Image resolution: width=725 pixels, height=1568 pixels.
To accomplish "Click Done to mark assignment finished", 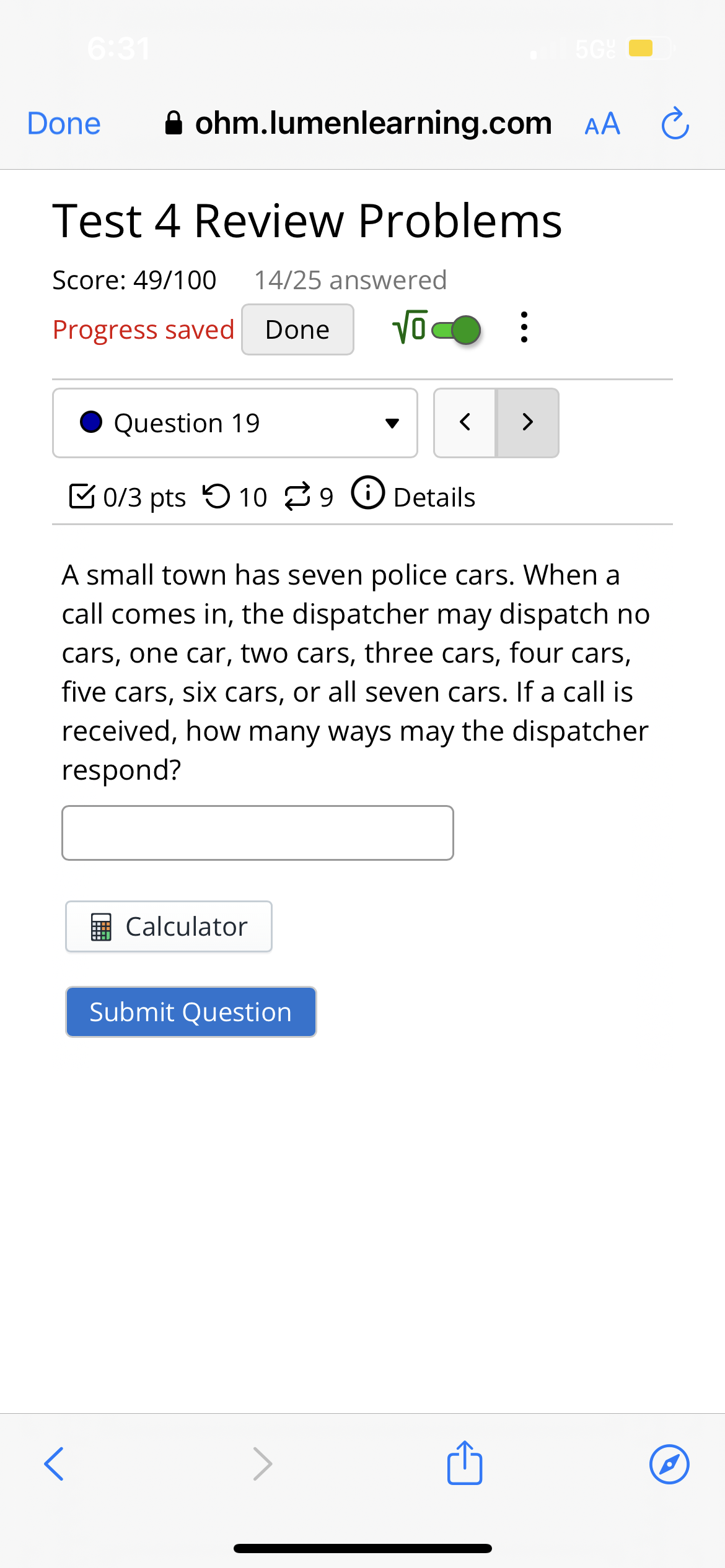I will [x=297, y=329].
